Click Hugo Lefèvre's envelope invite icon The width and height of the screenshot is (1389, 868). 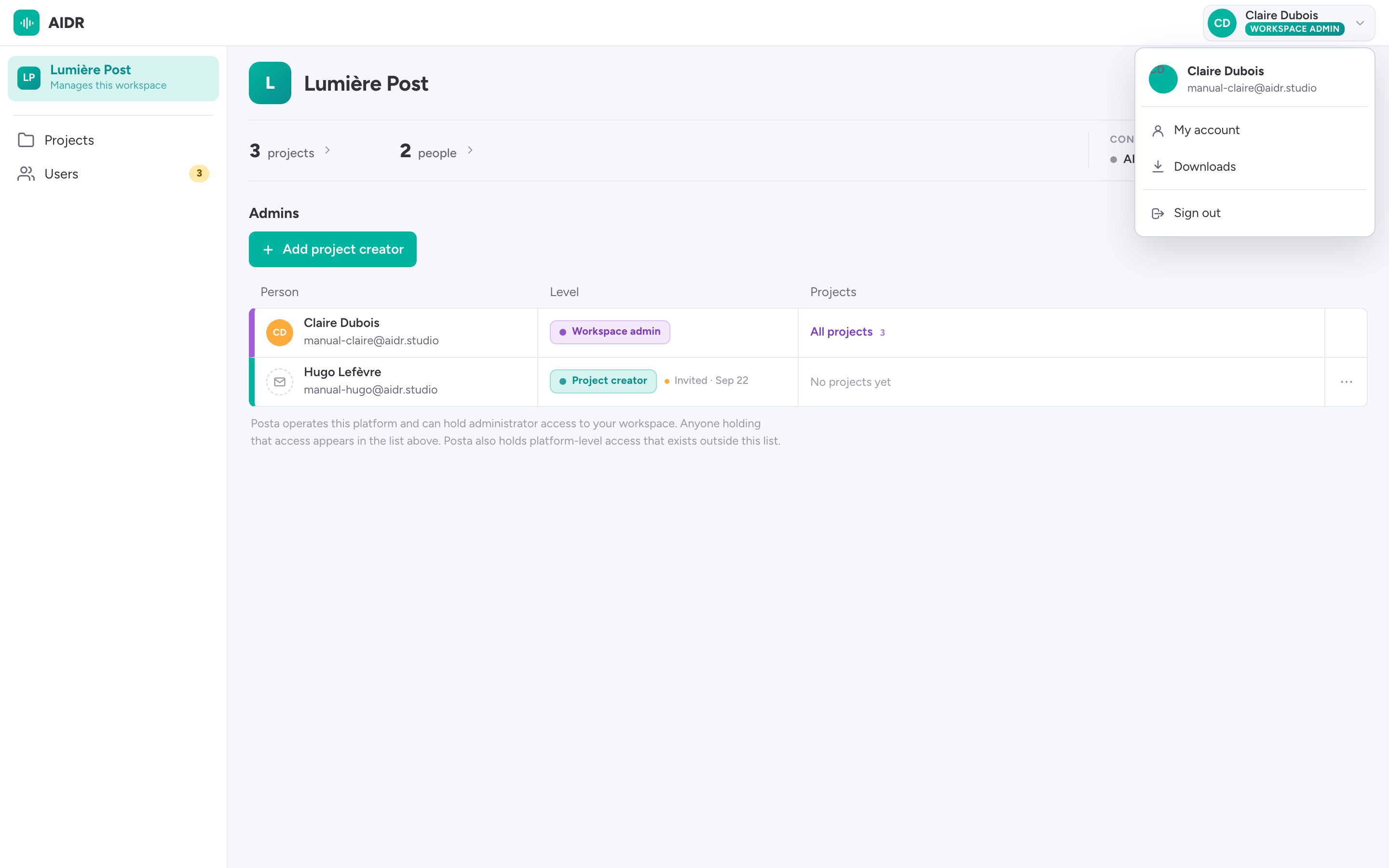tap(280, 382)
